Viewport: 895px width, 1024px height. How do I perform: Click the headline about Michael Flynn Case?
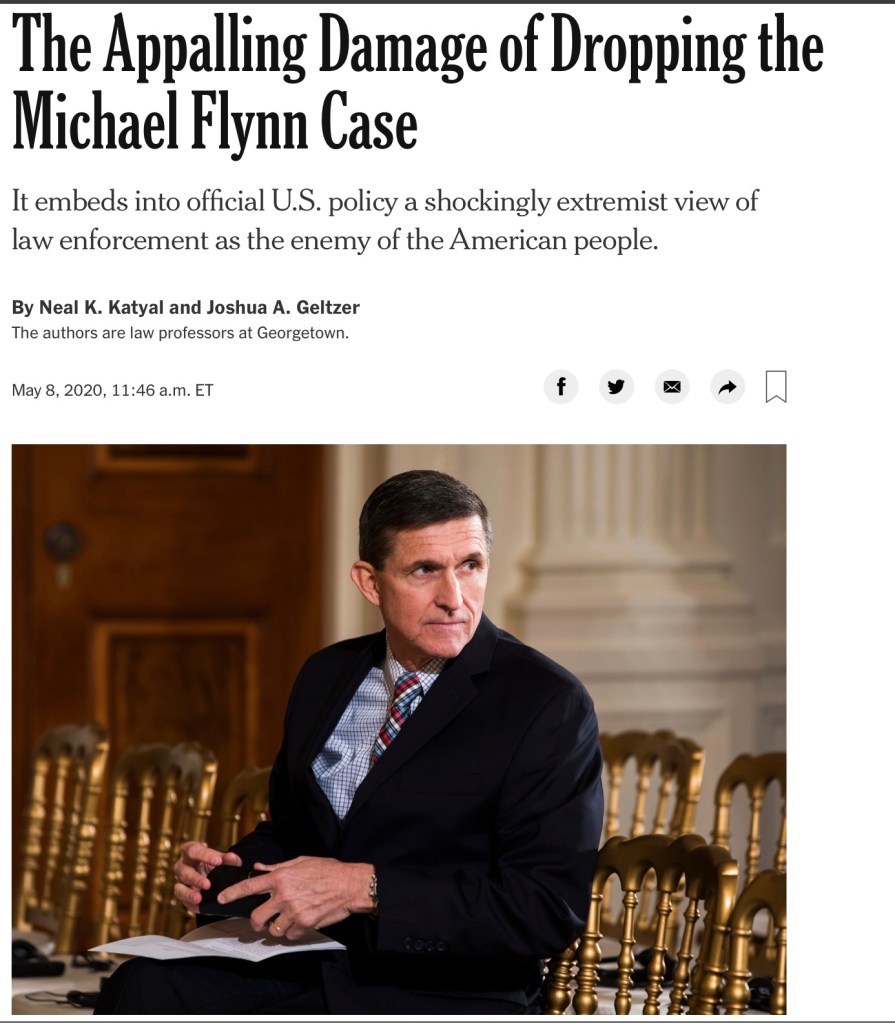click(417, 84)
